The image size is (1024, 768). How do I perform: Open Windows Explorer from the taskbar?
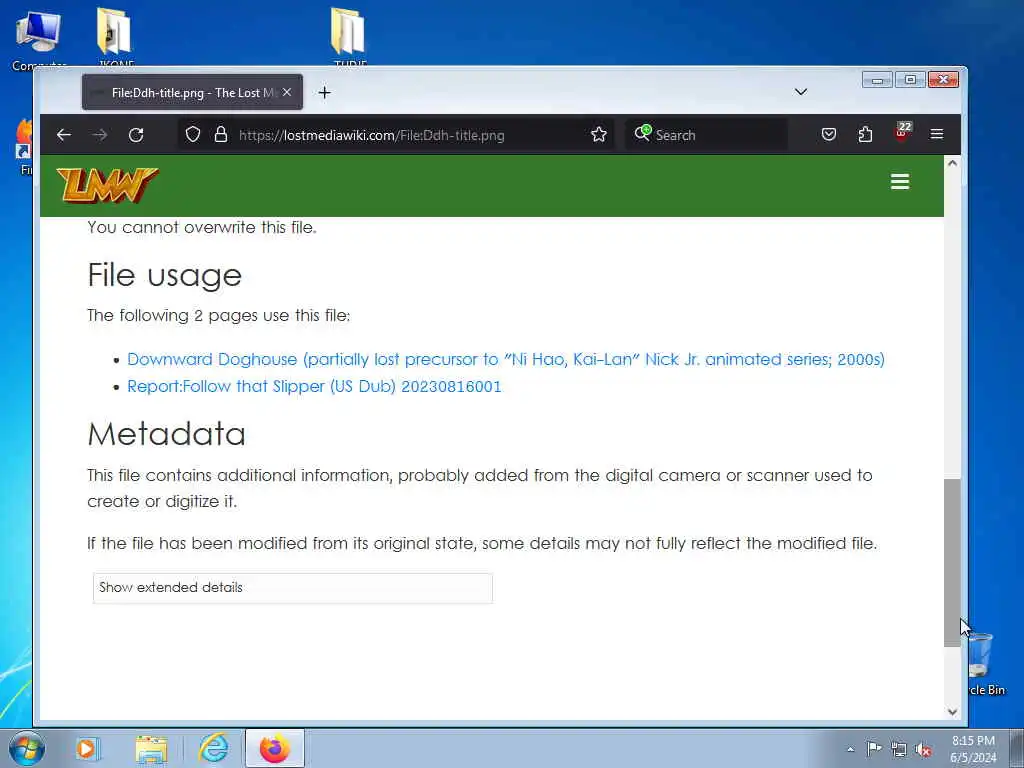152,748
